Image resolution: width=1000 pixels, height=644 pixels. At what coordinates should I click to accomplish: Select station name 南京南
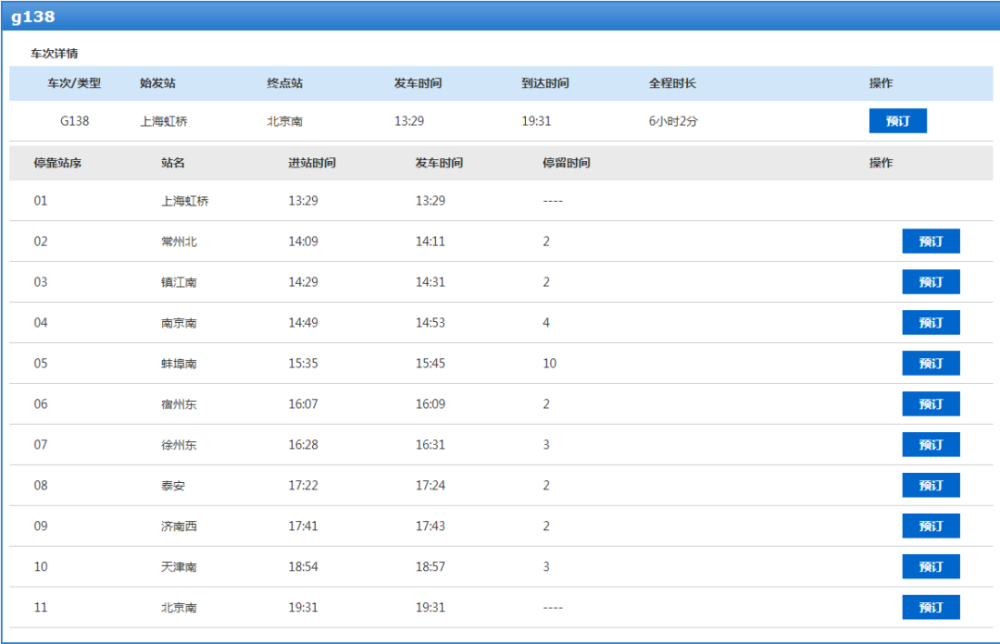click(x=179, y=323)
